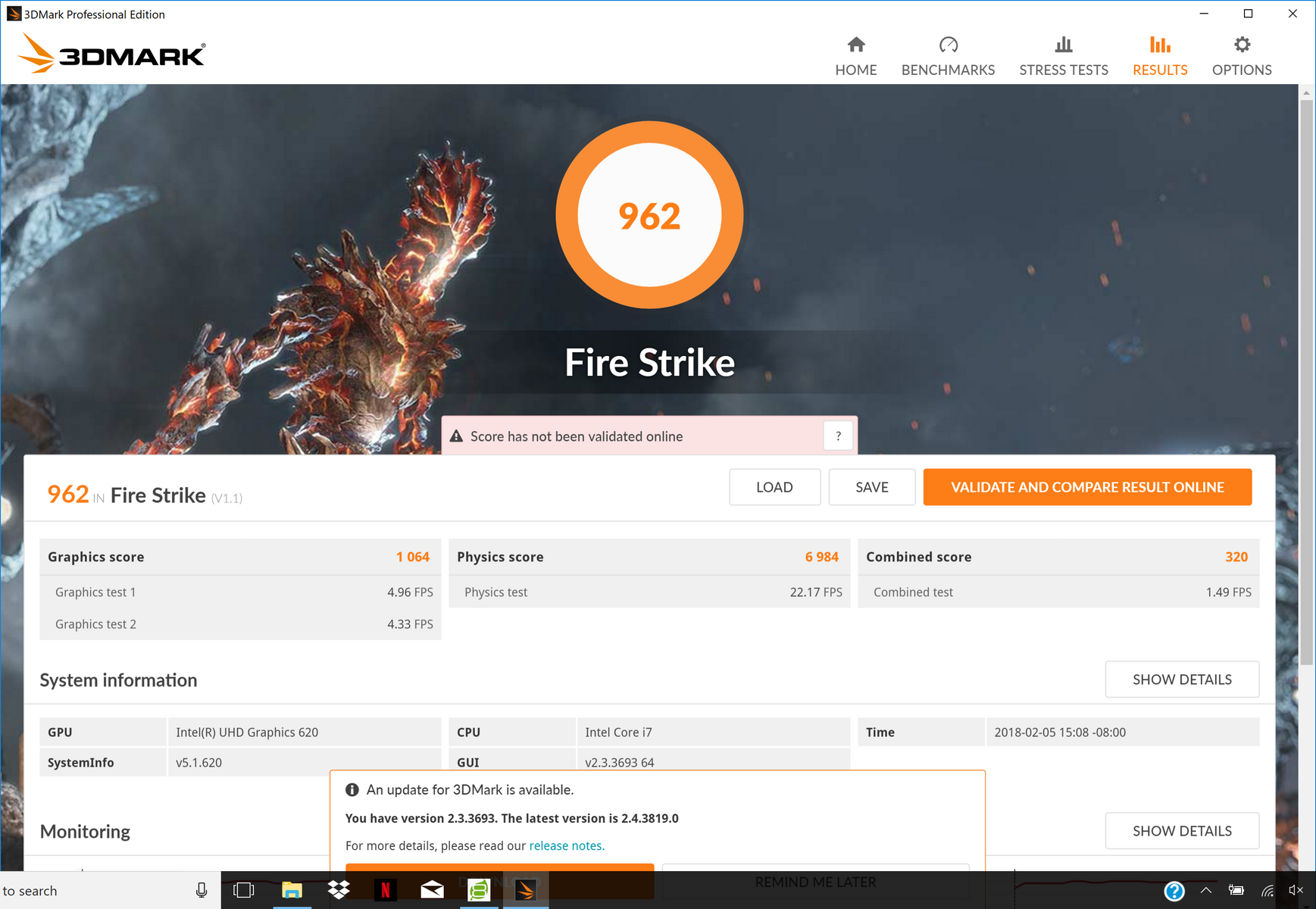
Task: Launch Netflix from the taskbar
Action: coord(386,890)
